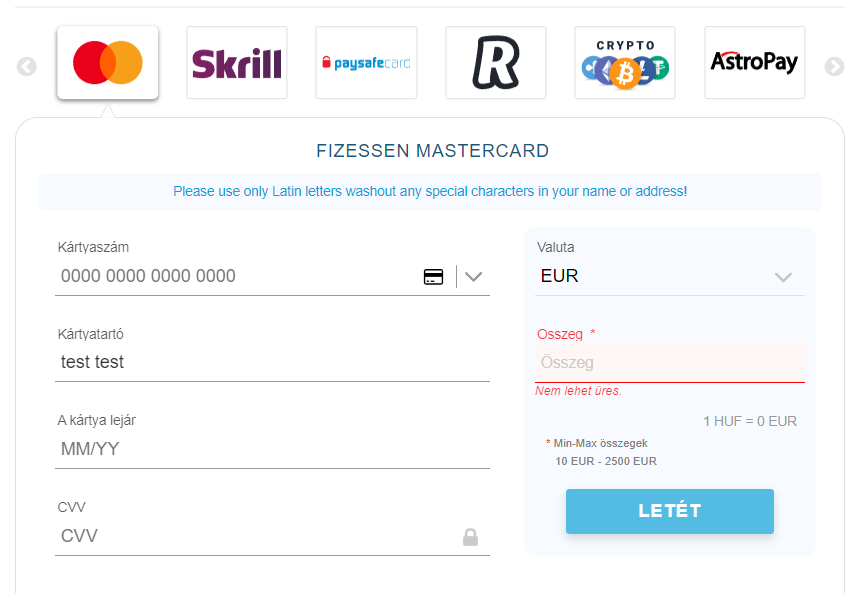The image size is (855, 593).
Task: Select the Mastercard payment method
Action: tap(108, 62)
